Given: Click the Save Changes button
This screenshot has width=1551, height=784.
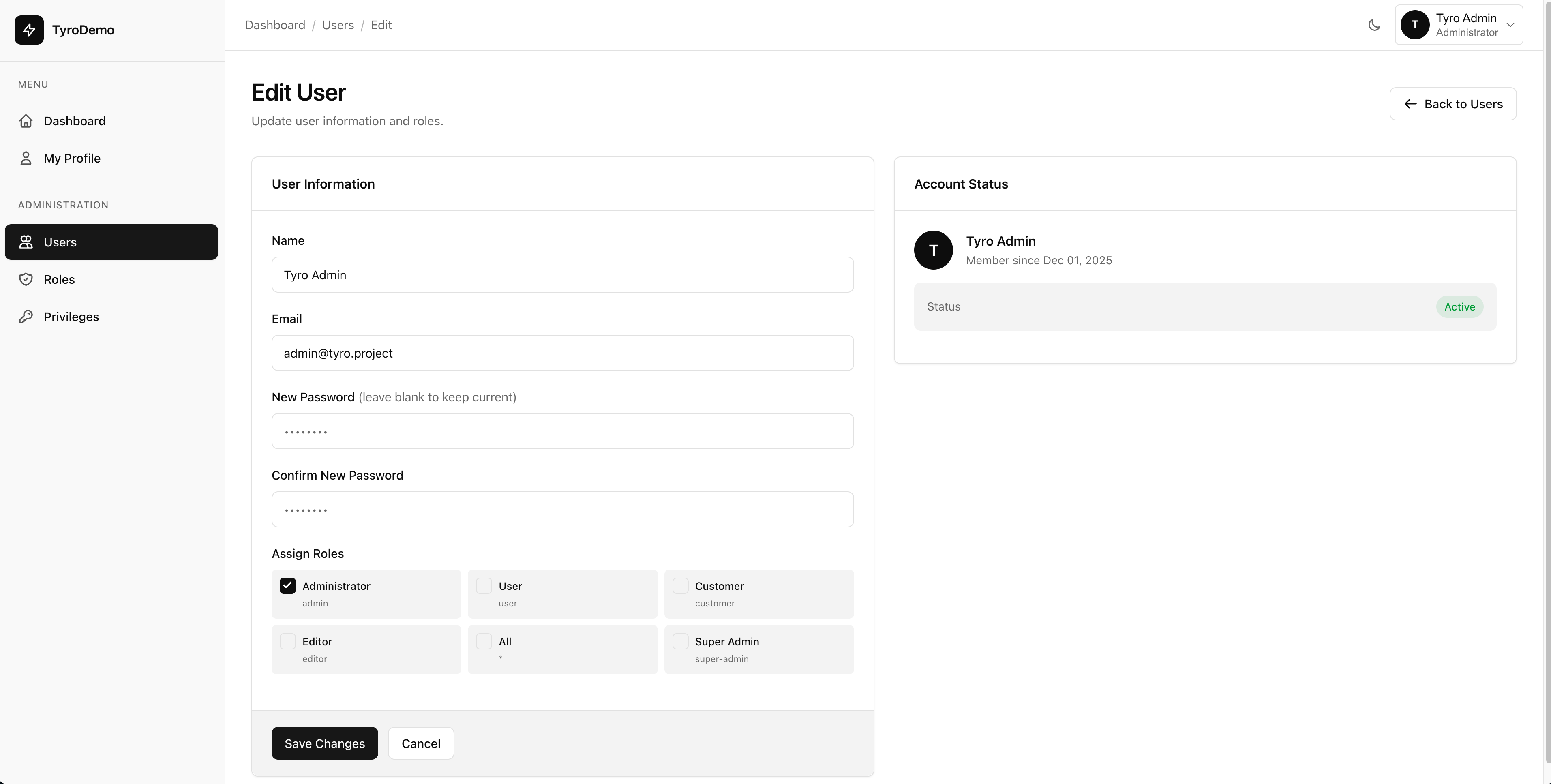Looking at the screenshot, I should coord(324,743).
